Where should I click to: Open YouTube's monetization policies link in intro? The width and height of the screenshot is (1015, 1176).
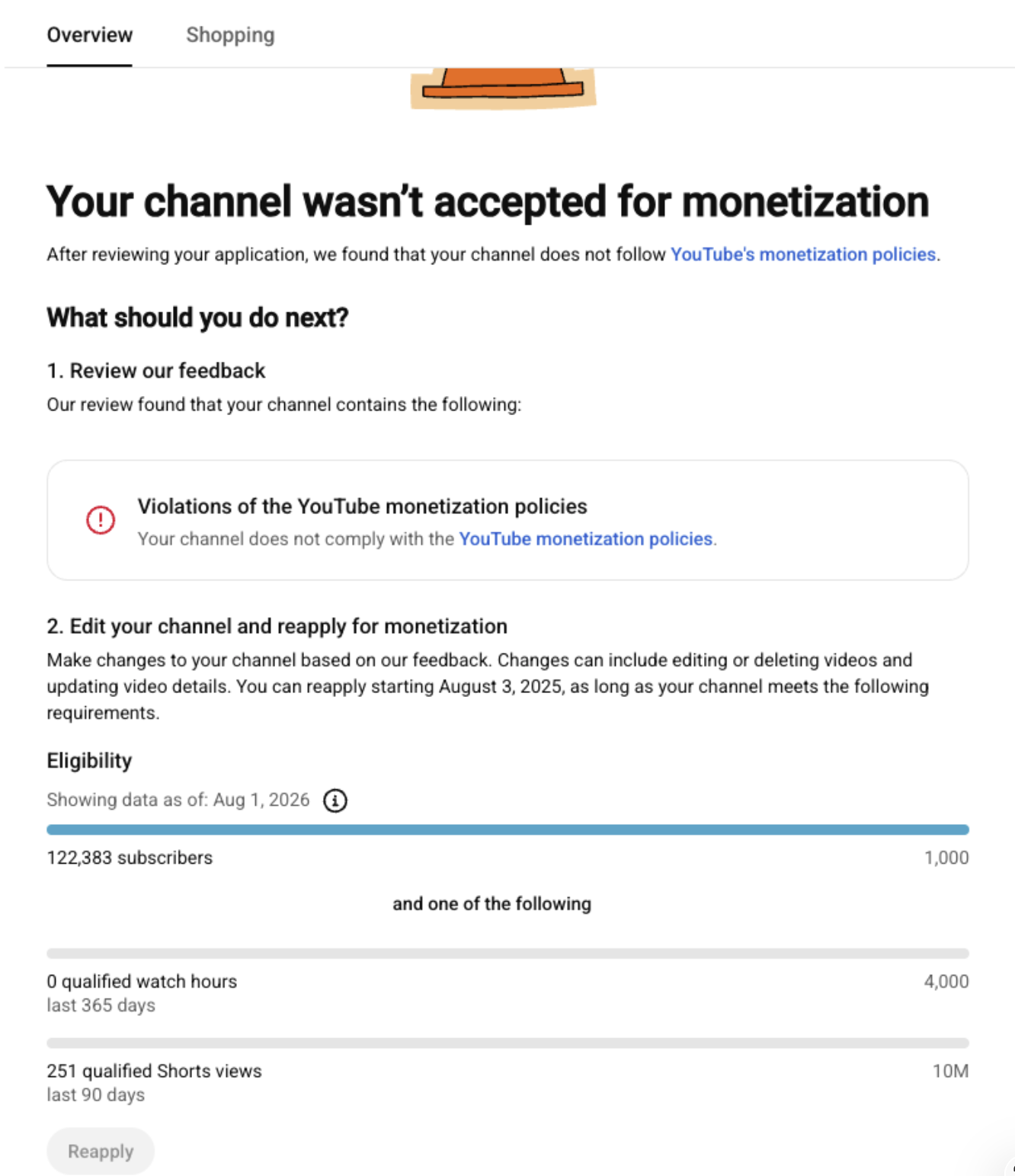[803, 254]
